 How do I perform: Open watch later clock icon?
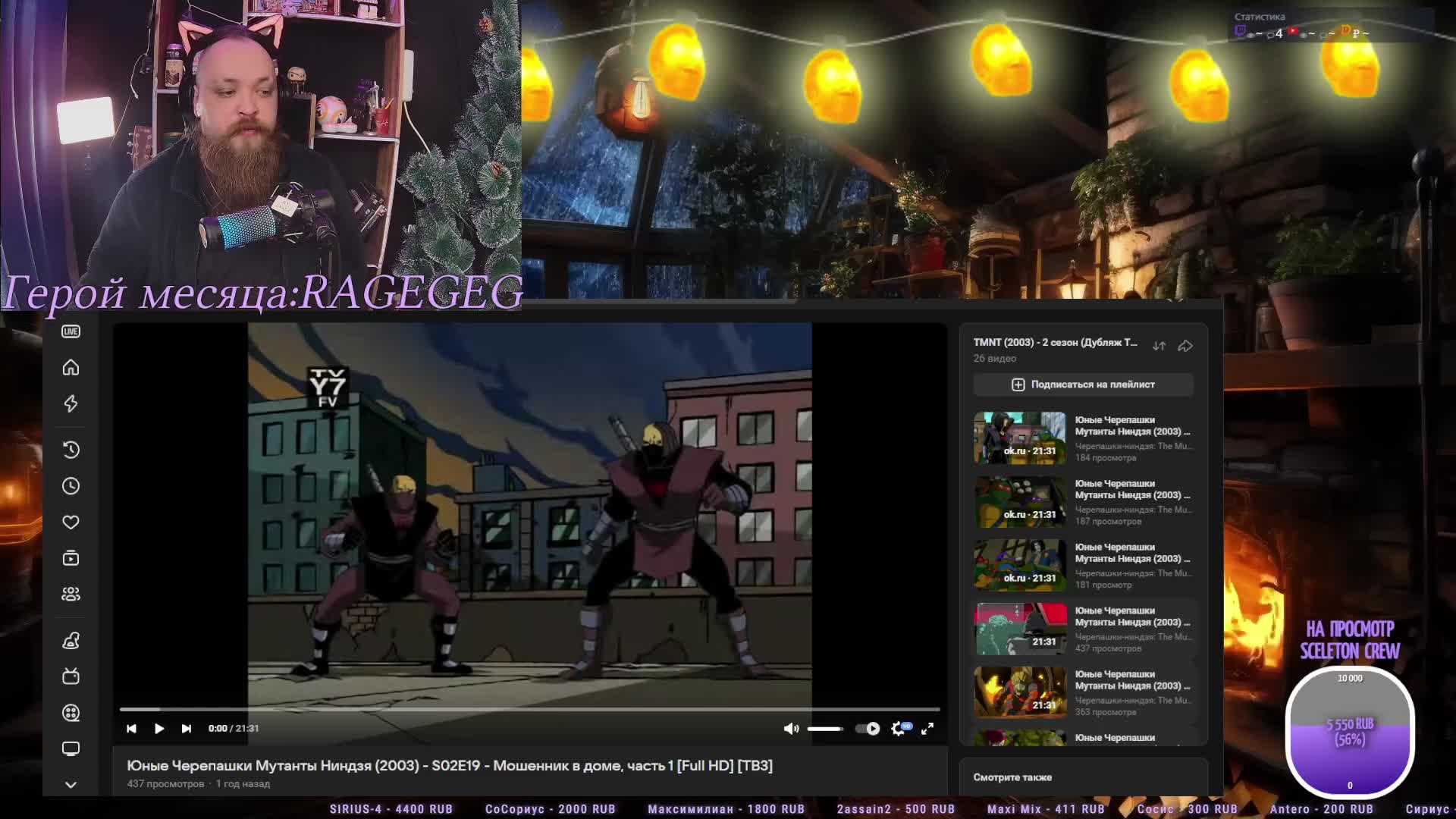point(71,486)
